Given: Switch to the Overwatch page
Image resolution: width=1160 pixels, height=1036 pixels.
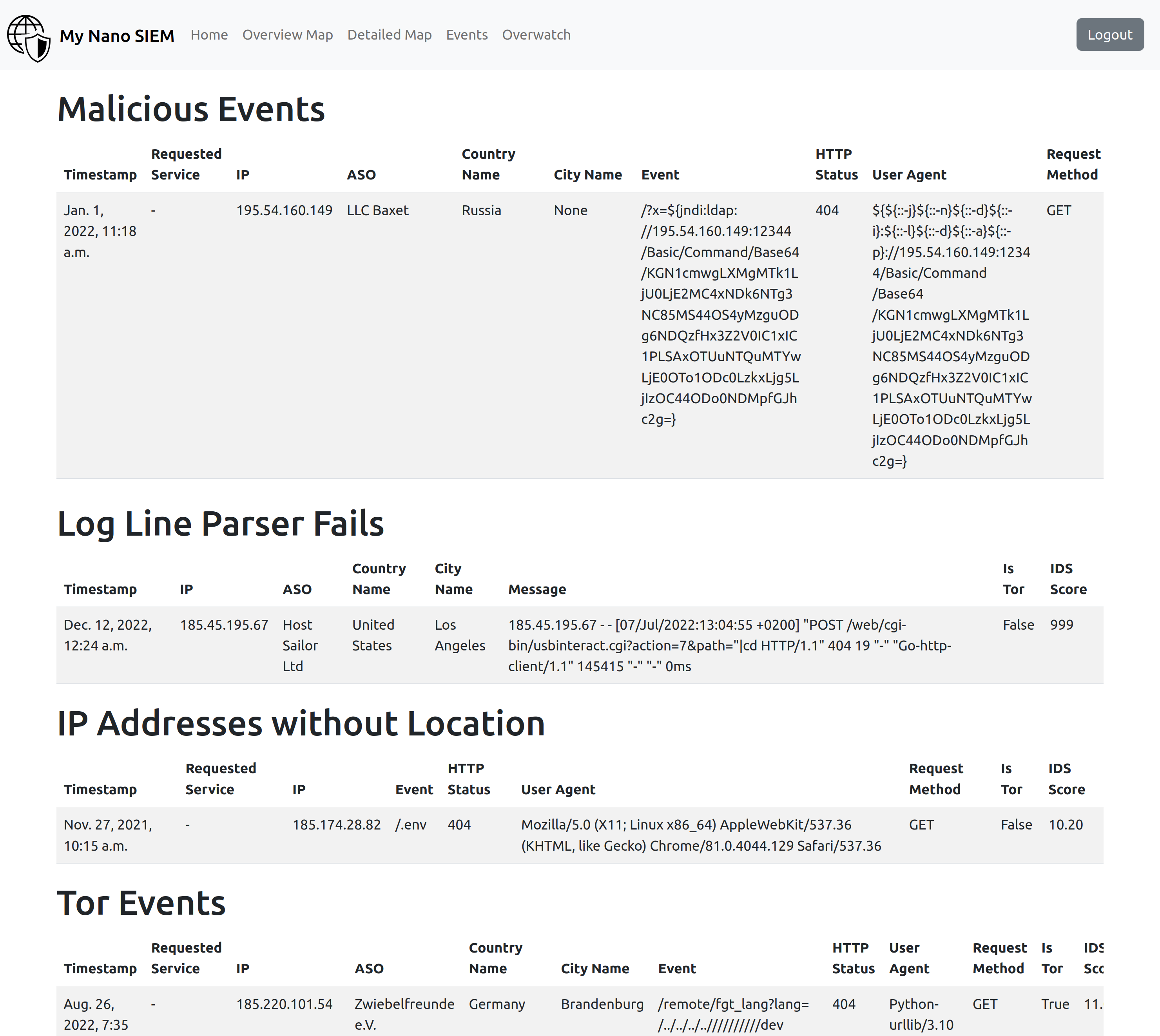Looking at the screenshot, I should (536, 35).
